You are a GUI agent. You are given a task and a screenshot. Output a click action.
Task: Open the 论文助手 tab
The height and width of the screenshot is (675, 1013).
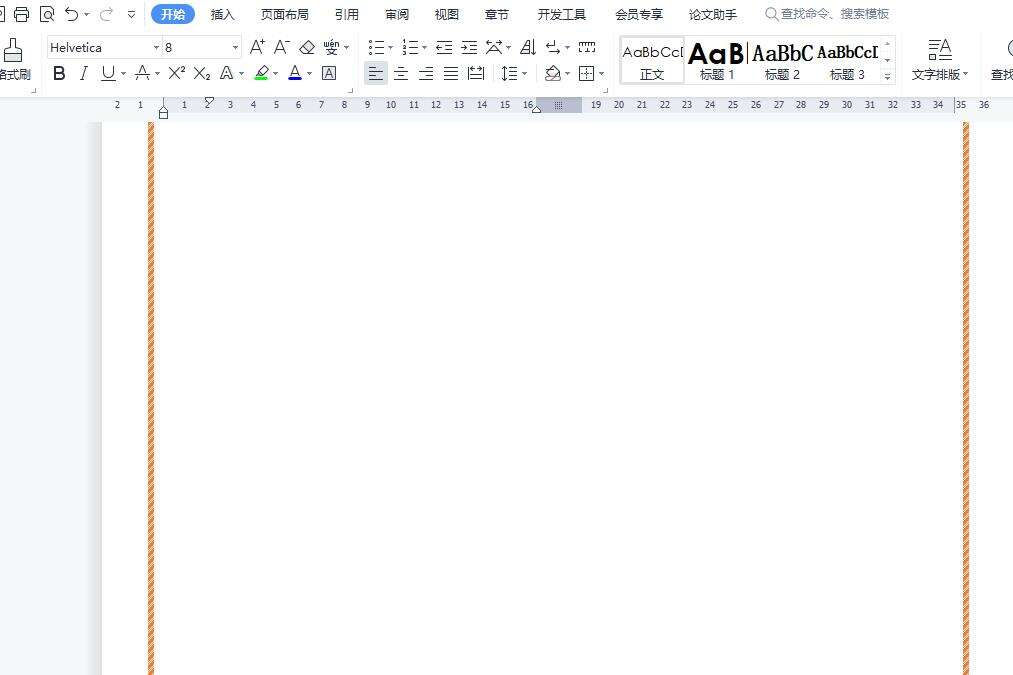point(713,14)
